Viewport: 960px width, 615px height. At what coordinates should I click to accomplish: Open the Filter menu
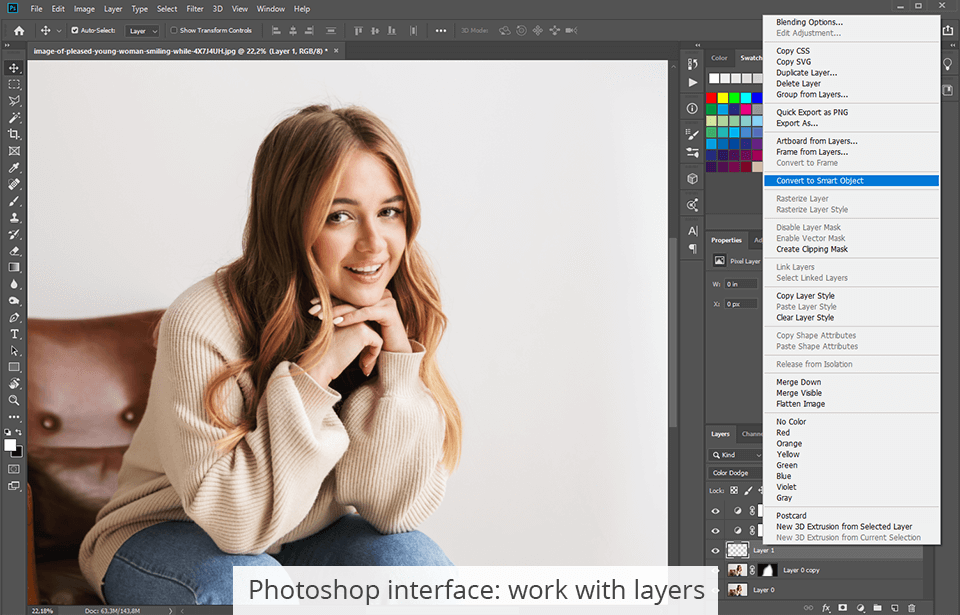[195, 9]
